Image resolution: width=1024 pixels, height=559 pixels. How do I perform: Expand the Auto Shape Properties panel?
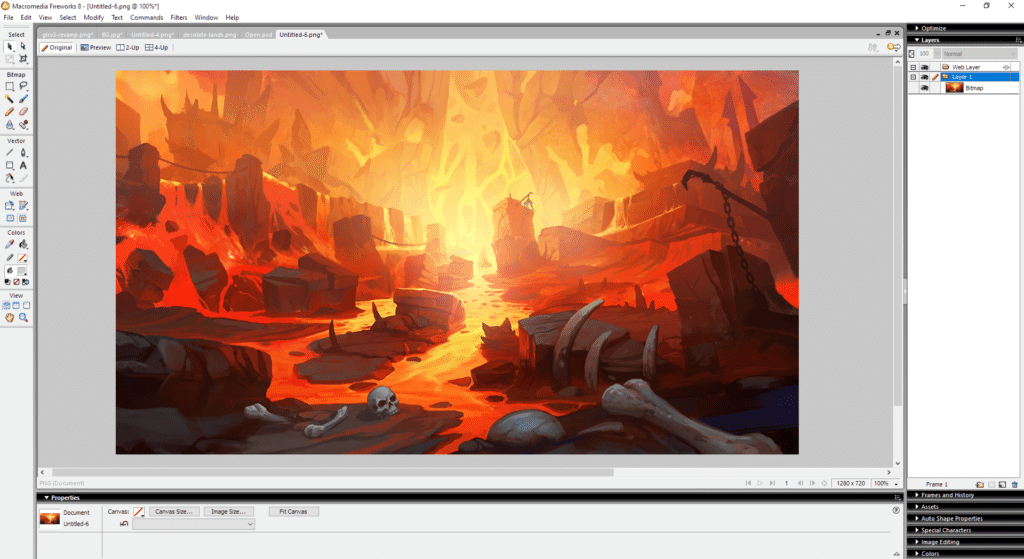coord(917,519)
